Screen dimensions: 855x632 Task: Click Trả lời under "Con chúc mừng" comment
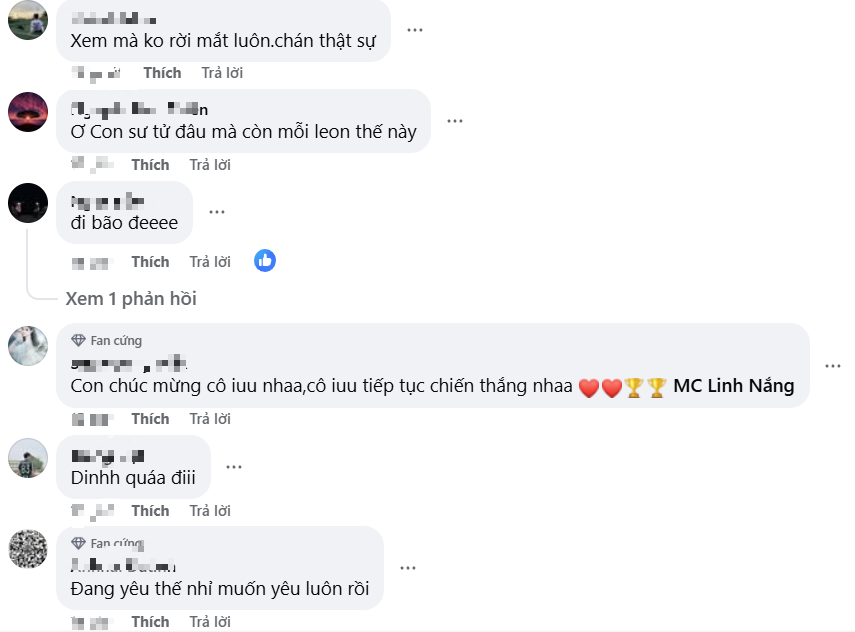coord(210,419)
